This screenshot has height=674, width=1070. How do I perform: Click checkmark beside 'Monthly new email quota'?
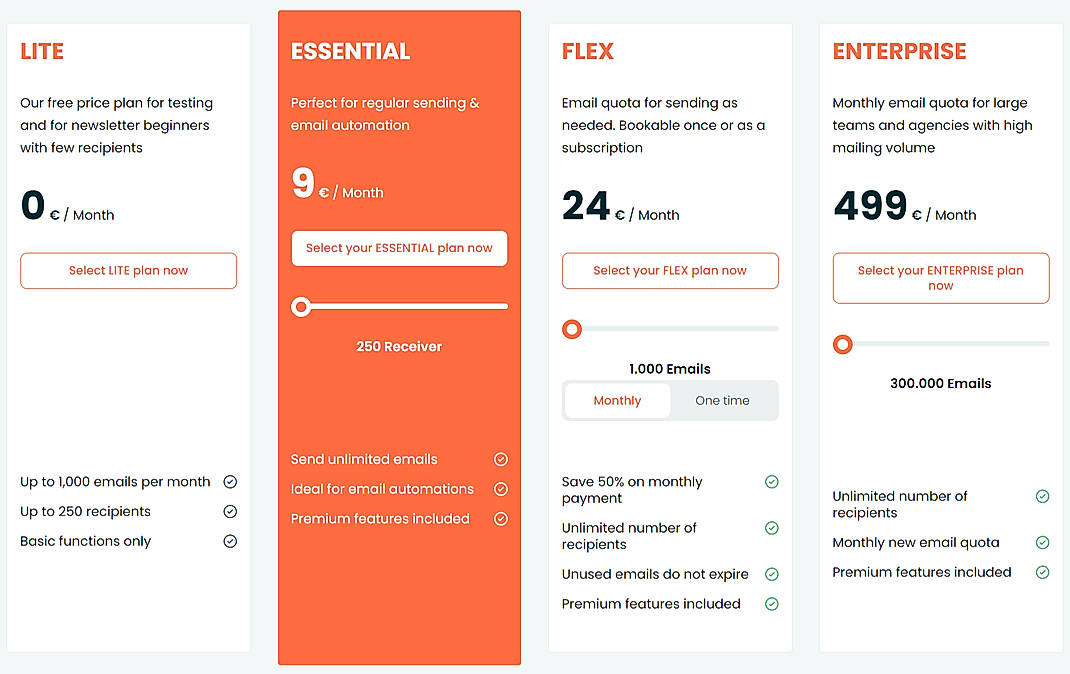[x=1042, y=542]
